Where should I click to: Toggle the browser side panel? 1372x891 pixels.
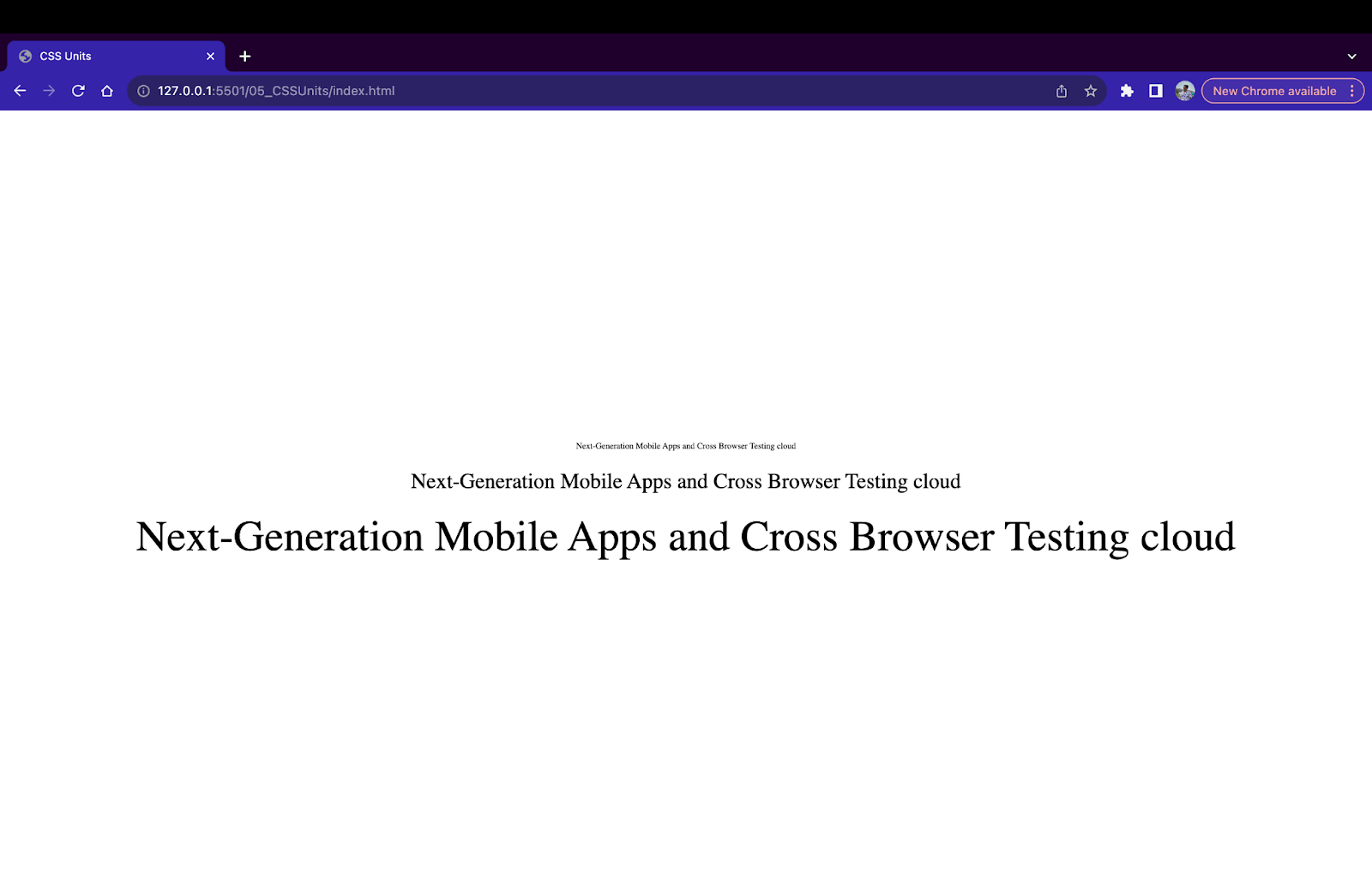click(1156, 91)
